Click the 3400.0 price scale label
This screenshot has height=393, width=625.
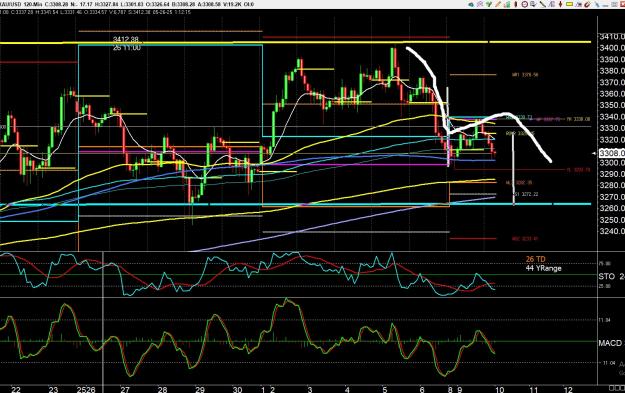coord(612,48)
